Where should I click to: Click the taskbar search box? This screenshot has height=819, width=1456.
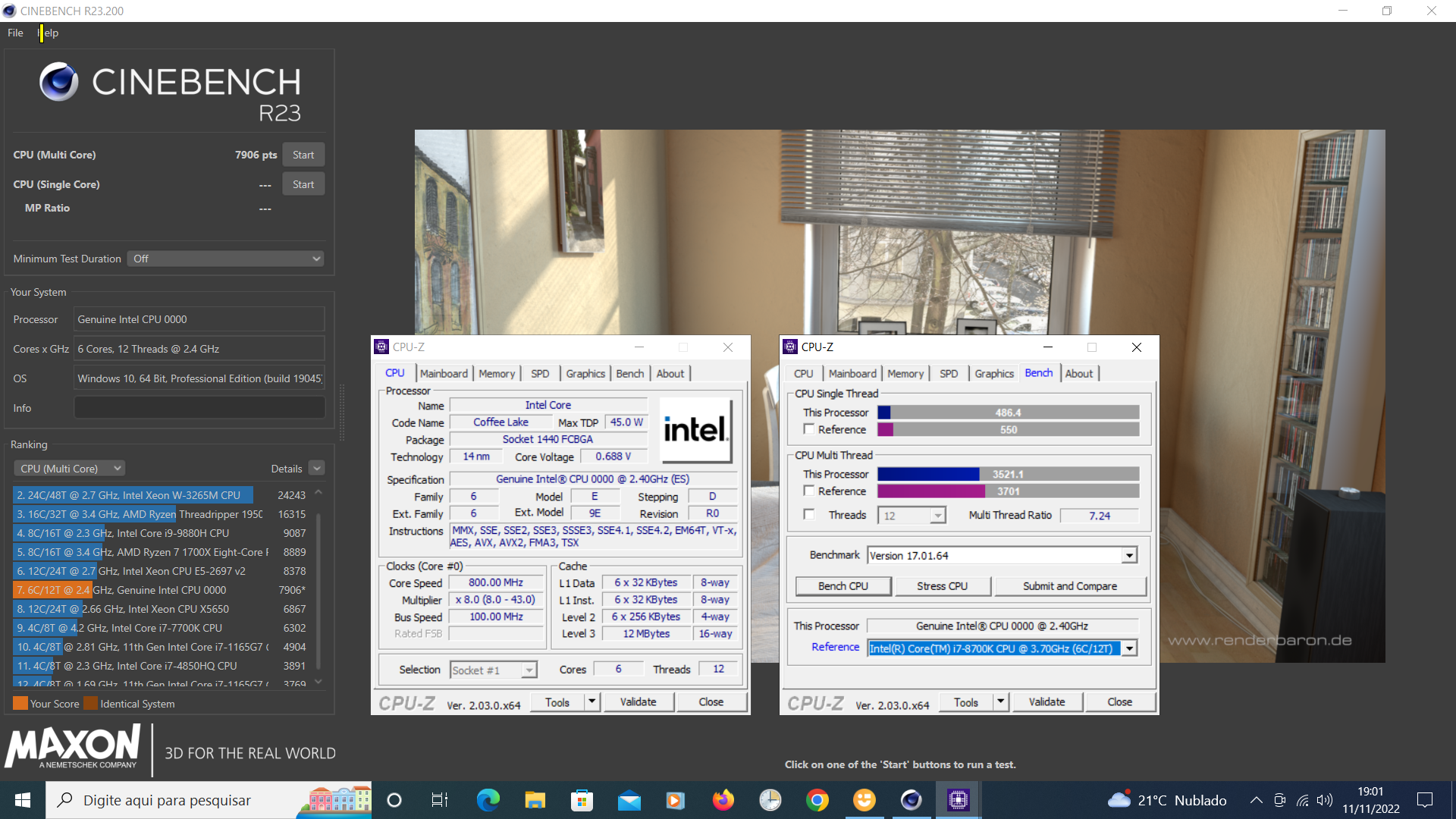(x=209, y=800)
